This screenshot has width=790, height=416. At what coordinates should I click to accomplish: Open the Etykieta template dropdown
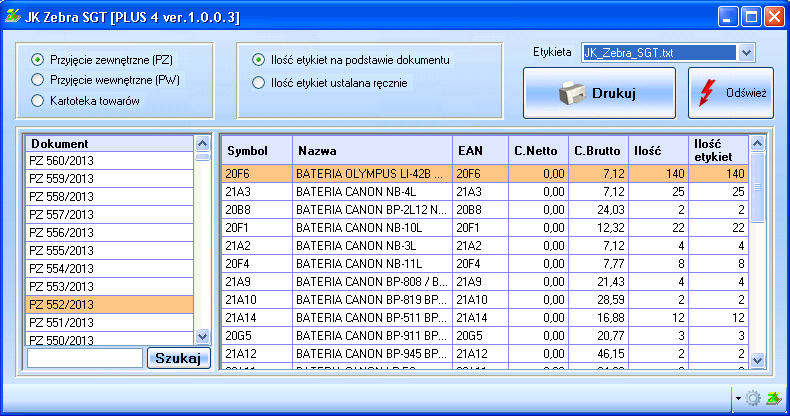pyautogui.click(x=747, y=52)
